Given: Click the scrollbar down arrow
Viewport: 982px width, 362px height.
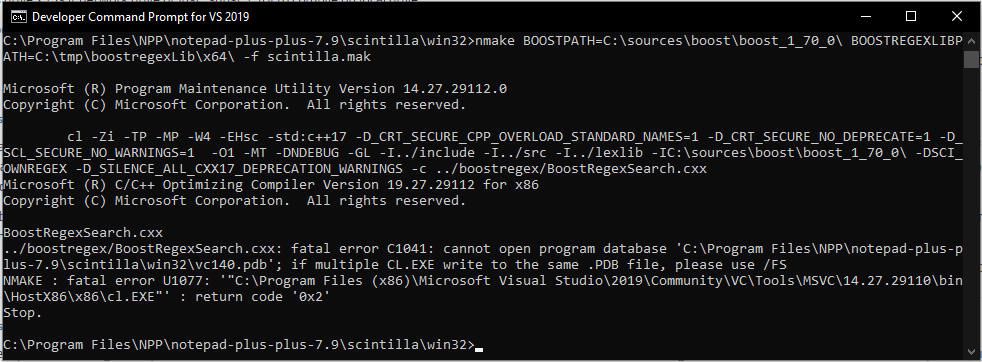Looking at the screenshot, I should (971, 352).
